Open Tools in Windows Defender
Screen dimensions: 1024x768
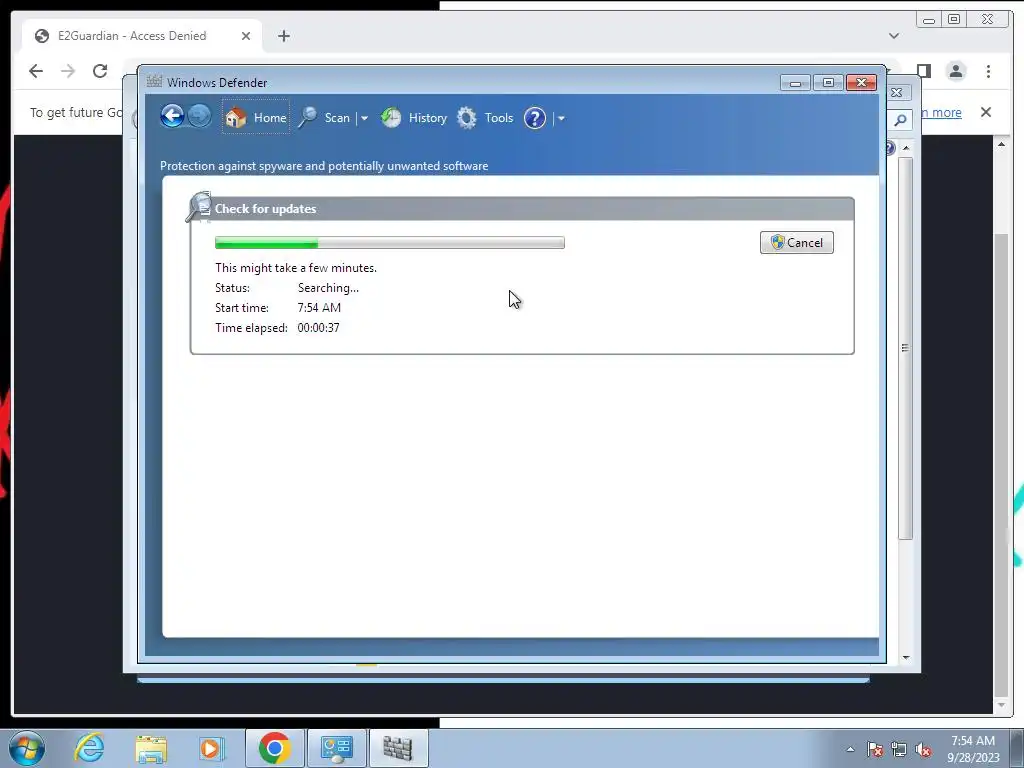(x=485, y=118)
